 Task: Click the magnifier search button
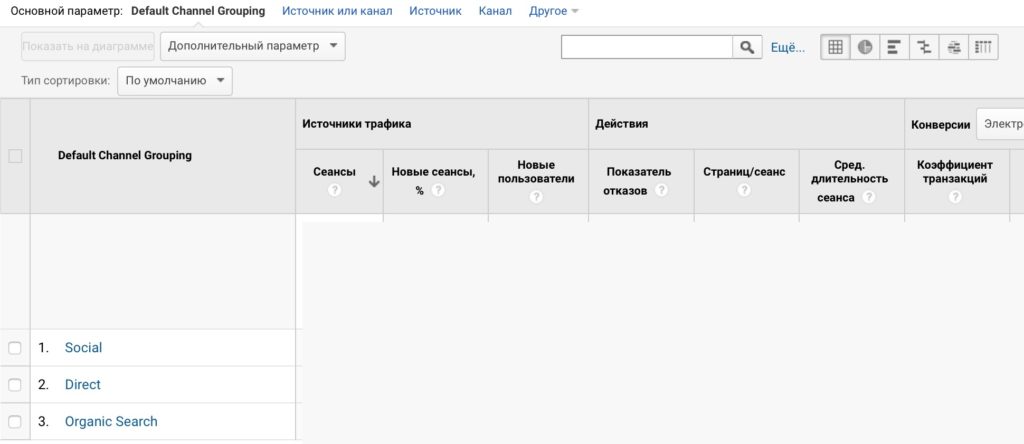click(x=746, y=47)
